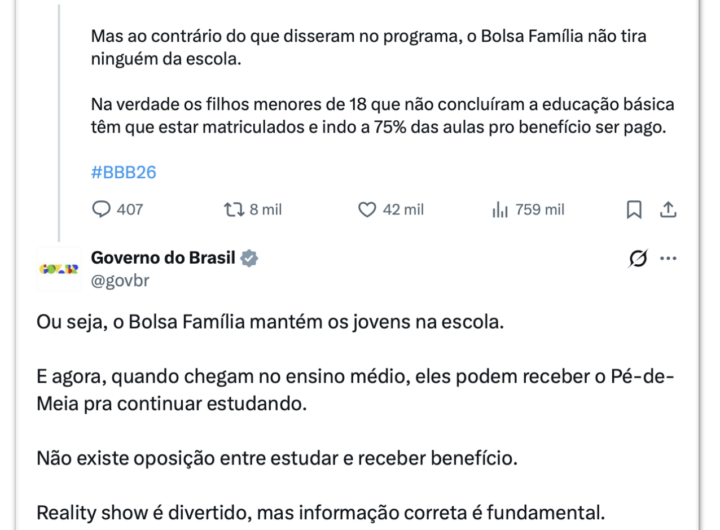Viewport: 720px width, 530px height.
Task: Click the Governo do Brasil profile avatar
Action: [x=58, y=269]
